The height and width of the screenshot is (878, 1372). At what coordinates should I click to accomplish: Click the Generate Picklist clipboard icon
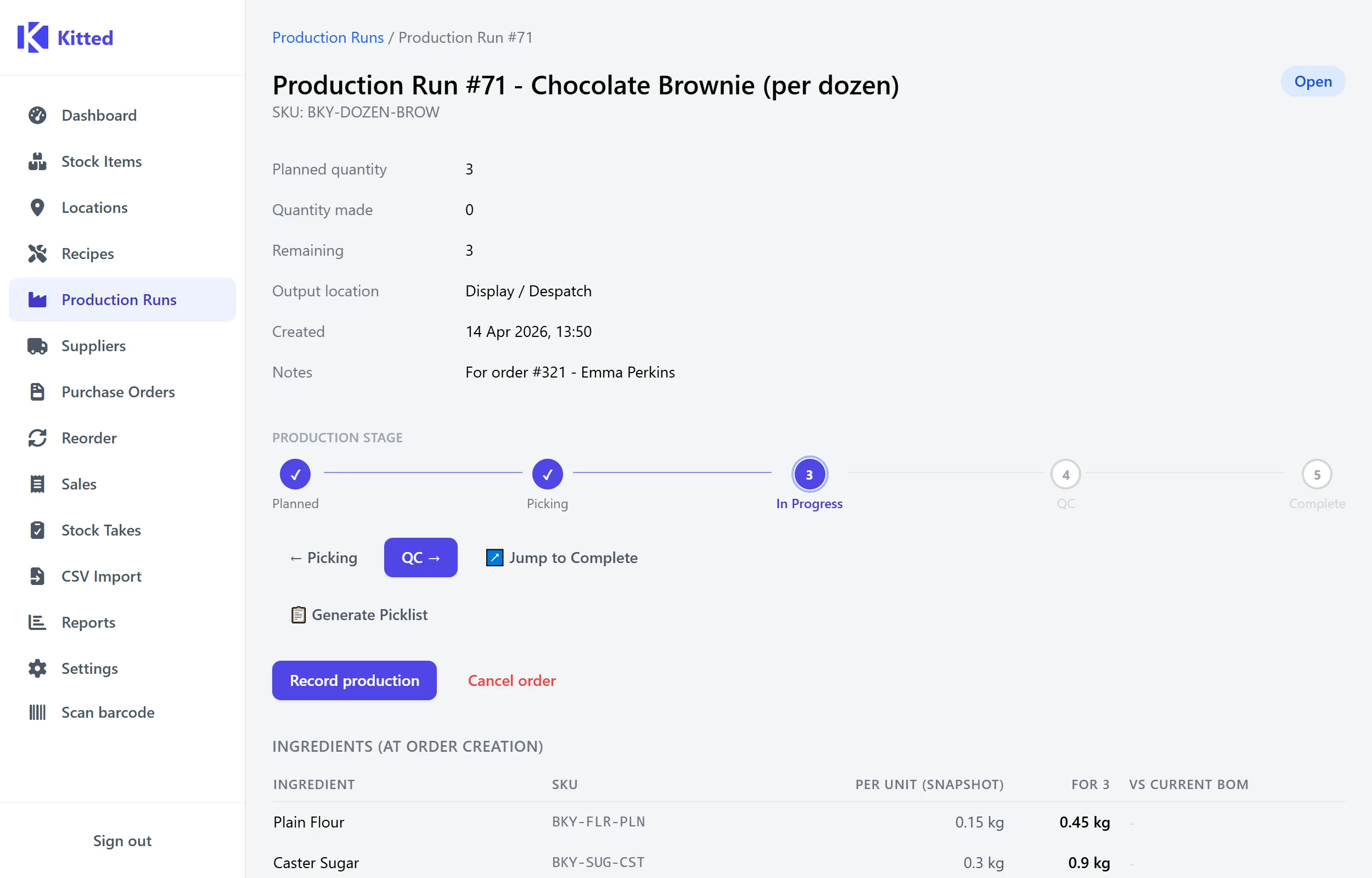pyautogui.click(x=298, y=615)
